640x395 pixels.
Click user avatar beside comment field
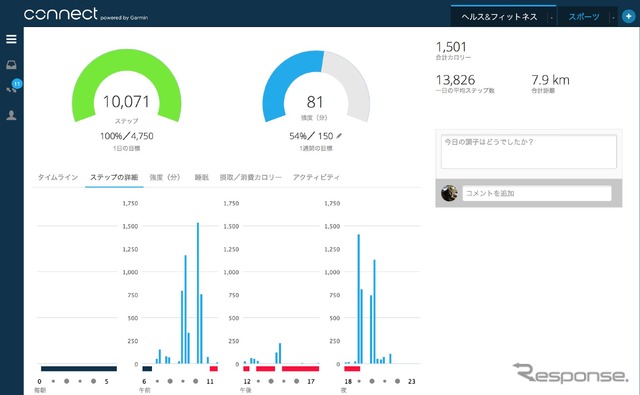pyautogui.click(x=449, y=193)
